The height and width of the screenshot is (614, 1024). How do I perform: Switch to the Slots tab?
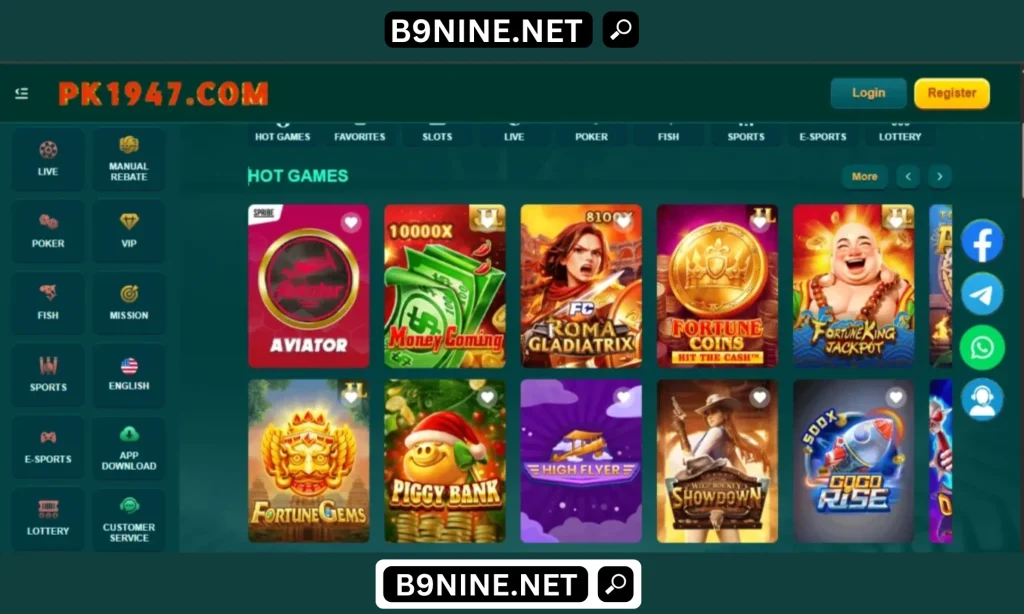point(437,134)
